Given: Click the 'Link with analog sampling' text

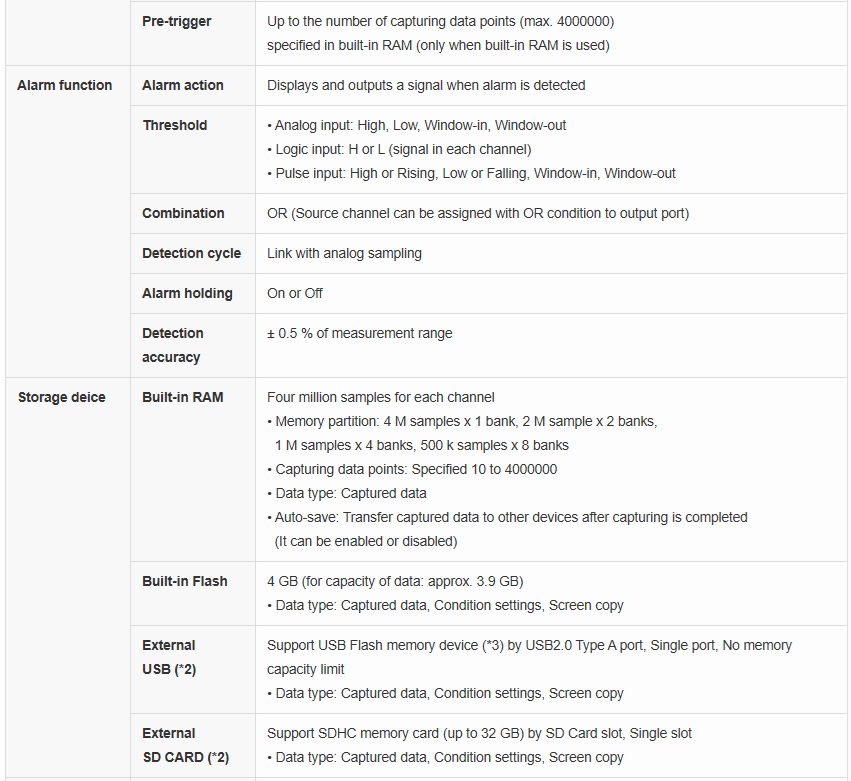Looking at the screenshot, I should (344, 253).
